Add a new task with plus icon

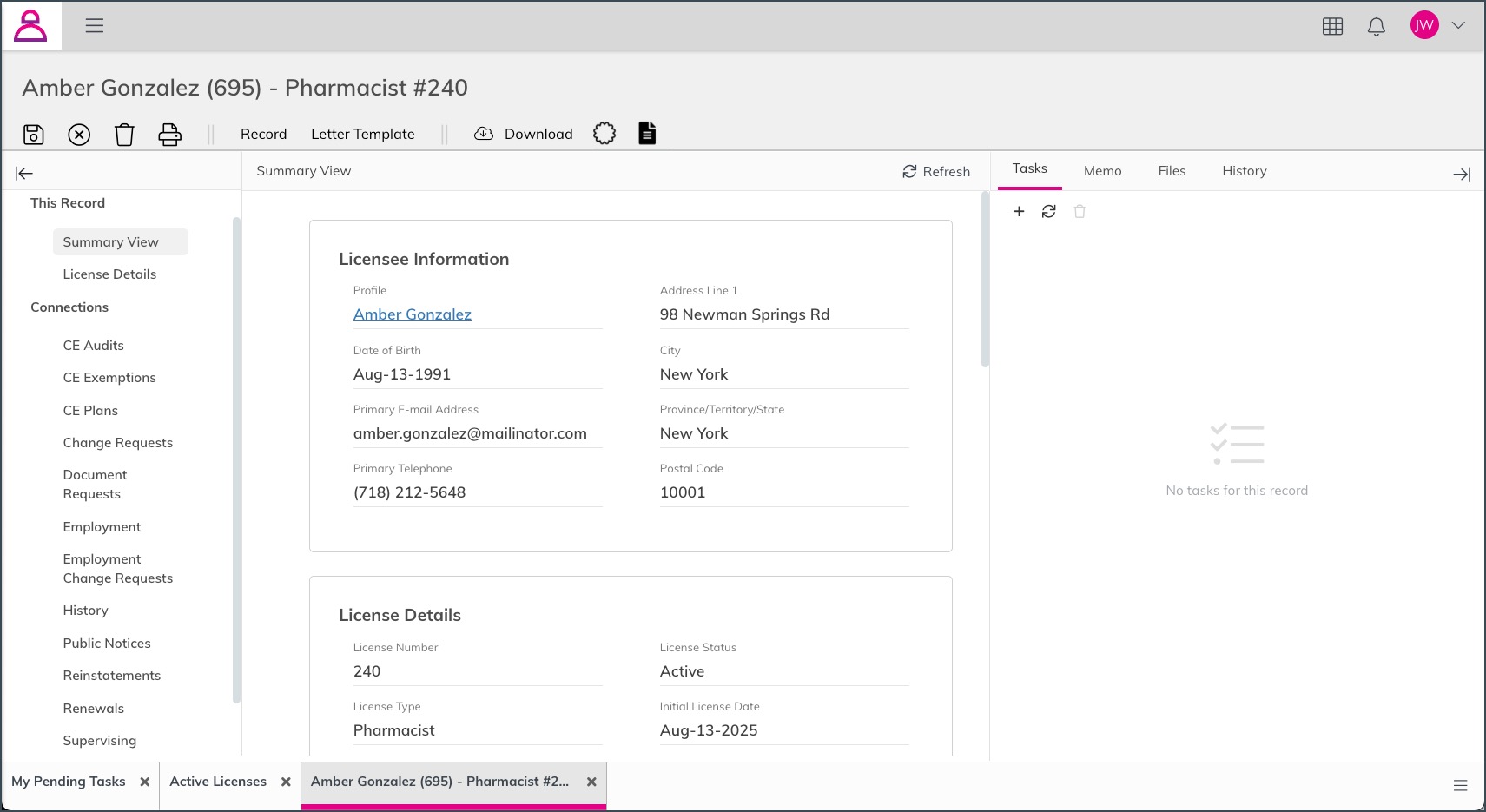[x=1019, y=211]
